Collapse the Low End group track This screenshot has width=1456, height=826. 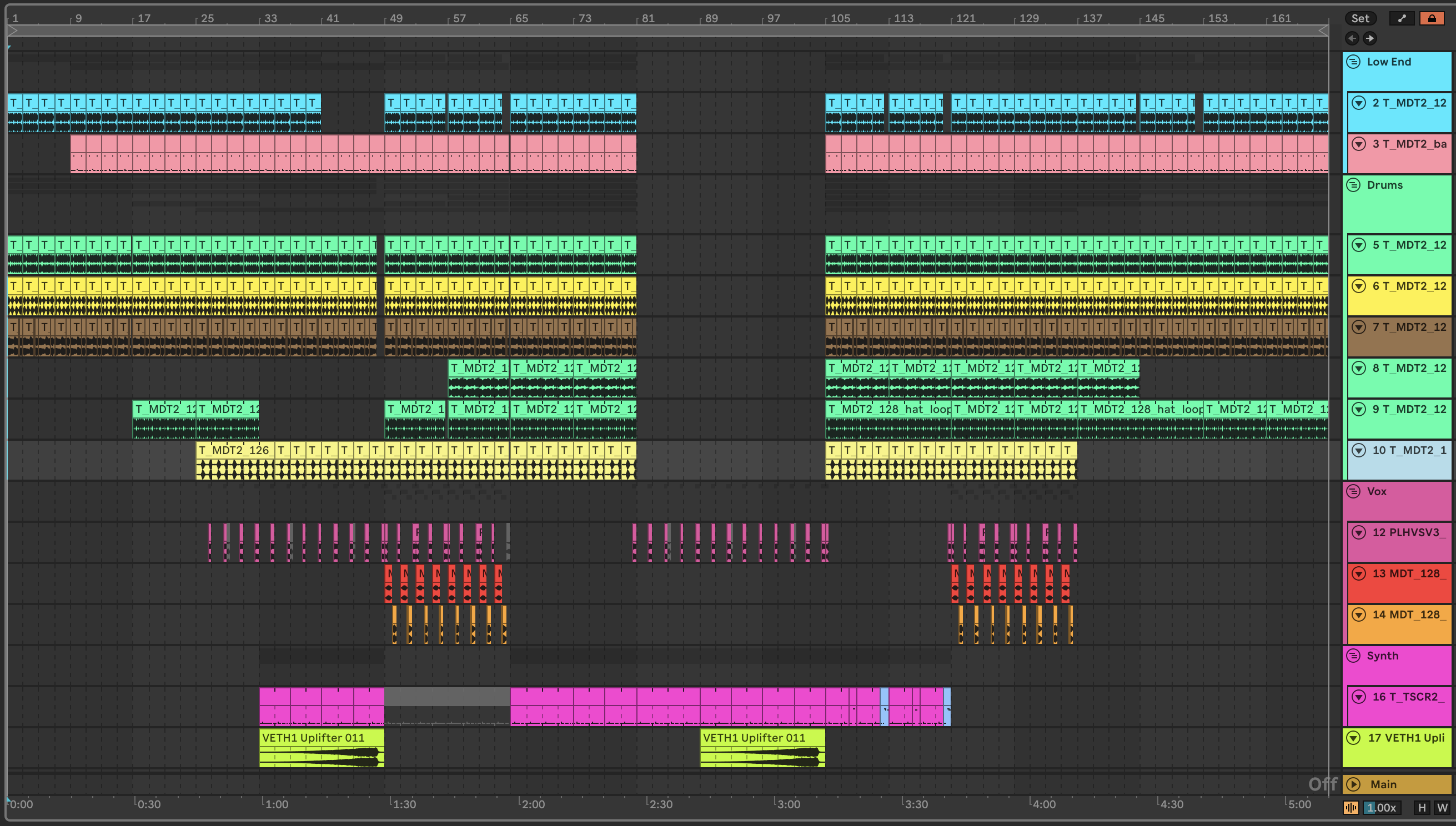pos(1354,62)
